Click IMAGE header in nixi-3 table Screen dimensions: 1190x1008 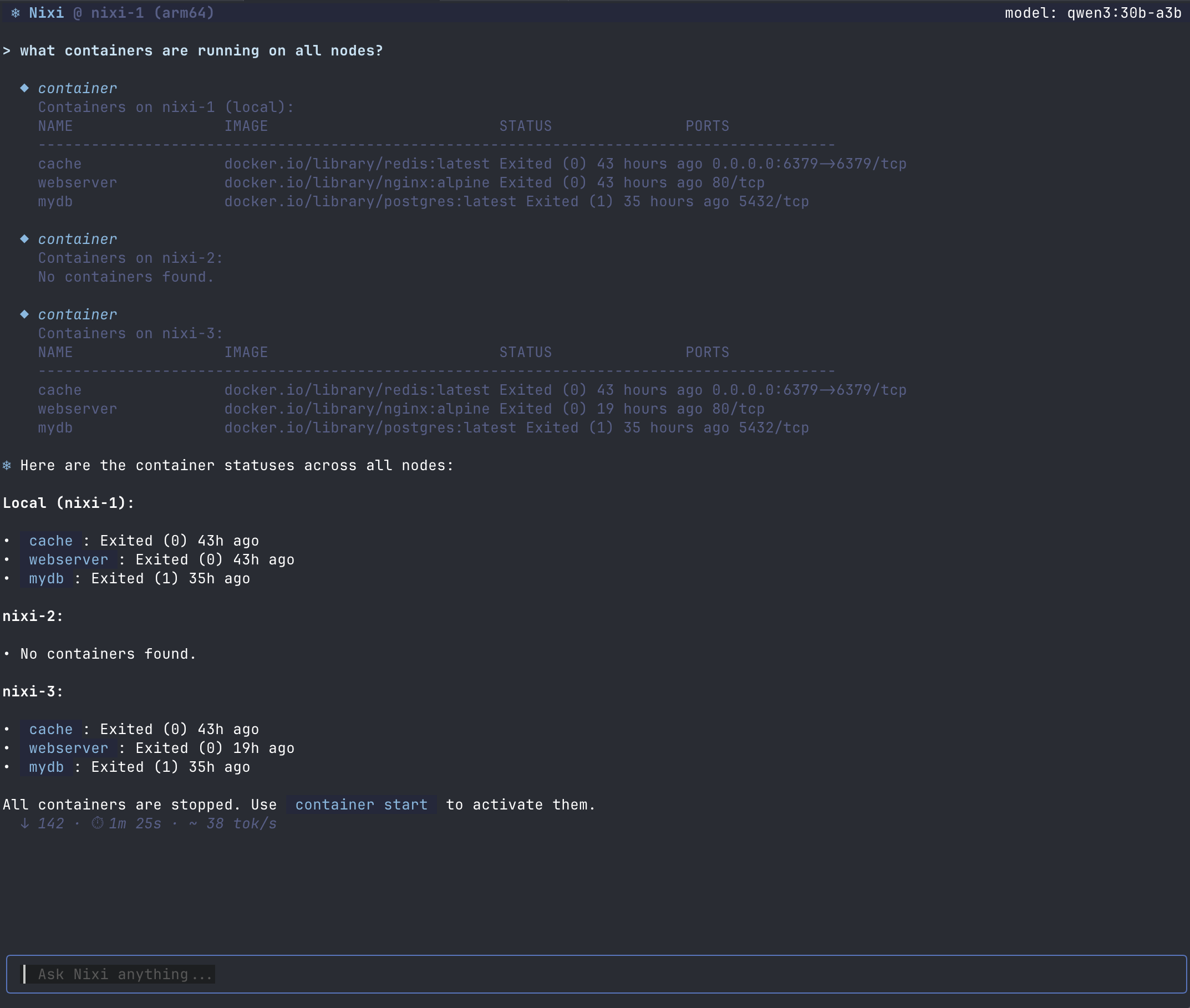pyautogui.click(x=246, y=352)
